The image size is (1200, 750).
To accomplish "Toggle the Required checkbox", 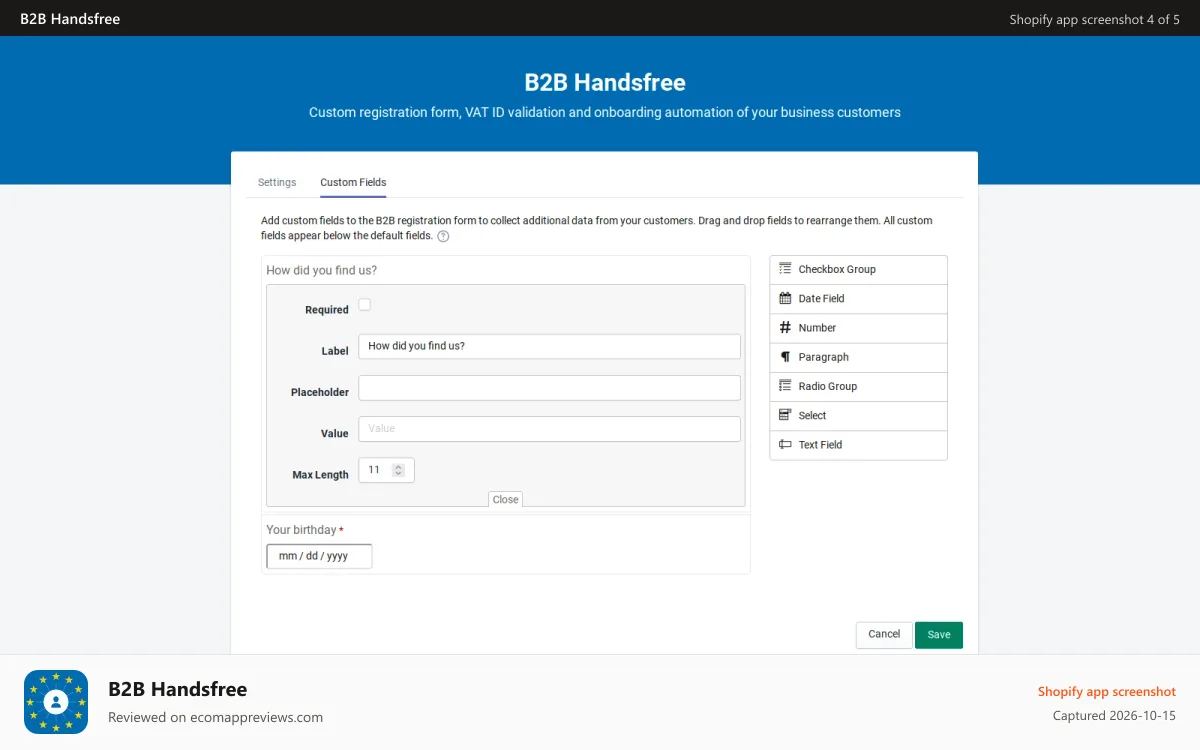I will 365,305.
